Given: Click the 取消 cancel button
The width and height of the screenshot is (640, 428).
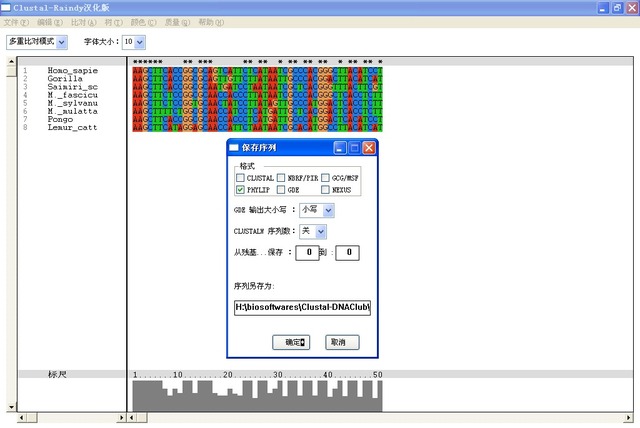Looking at the screenshot, I should click(342, 342).
